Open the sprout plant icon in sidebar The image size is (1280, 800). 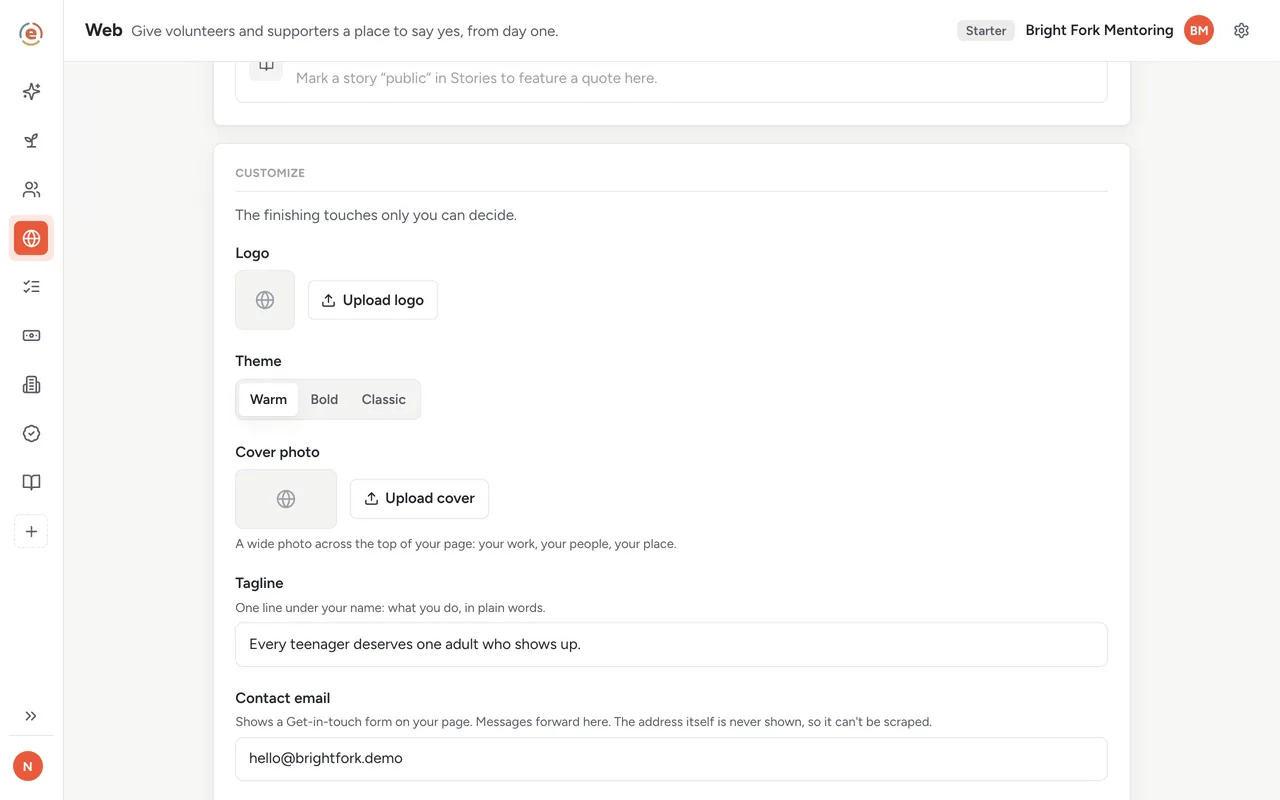[31, 141]
